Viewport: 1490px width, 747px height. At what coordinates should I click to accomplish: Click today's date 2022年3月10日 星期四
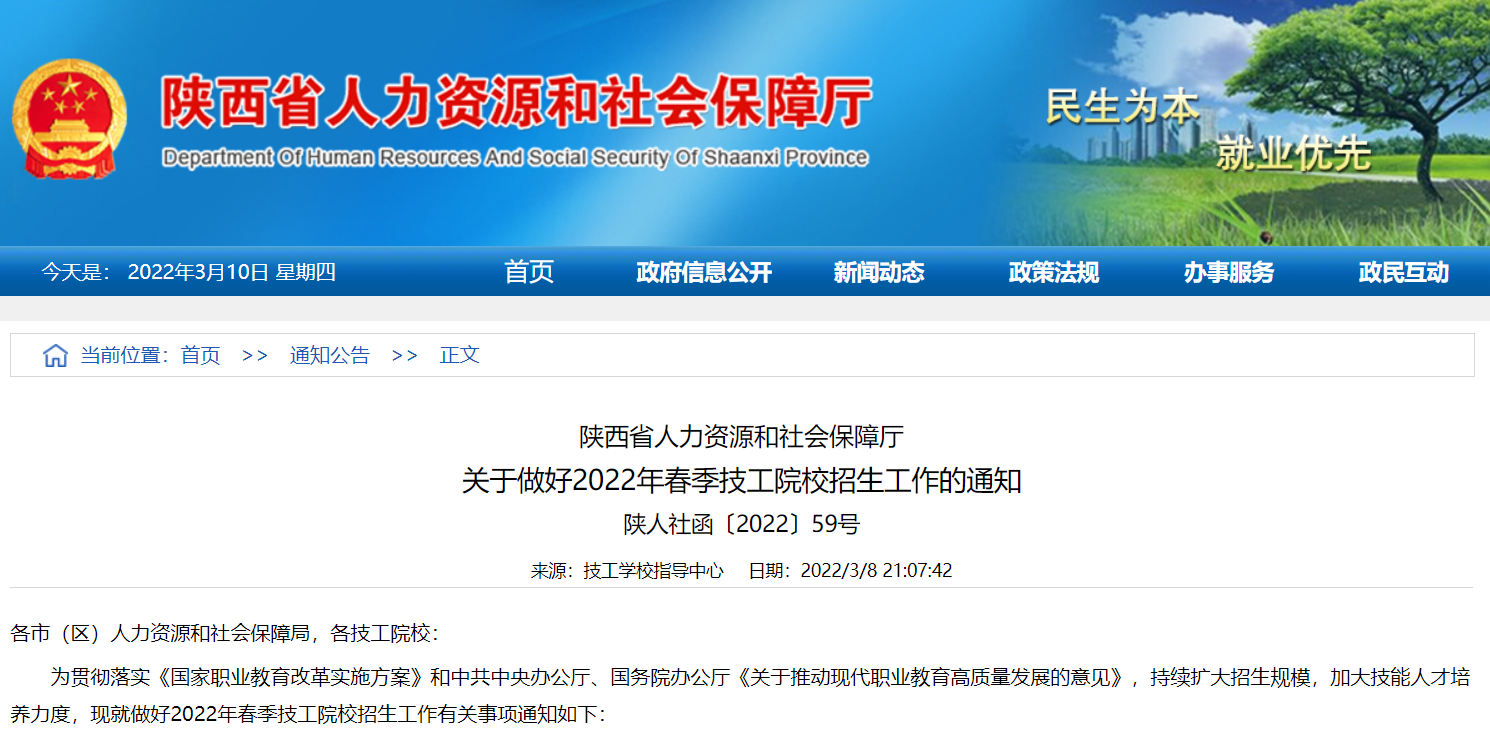(x=232, y=272)
